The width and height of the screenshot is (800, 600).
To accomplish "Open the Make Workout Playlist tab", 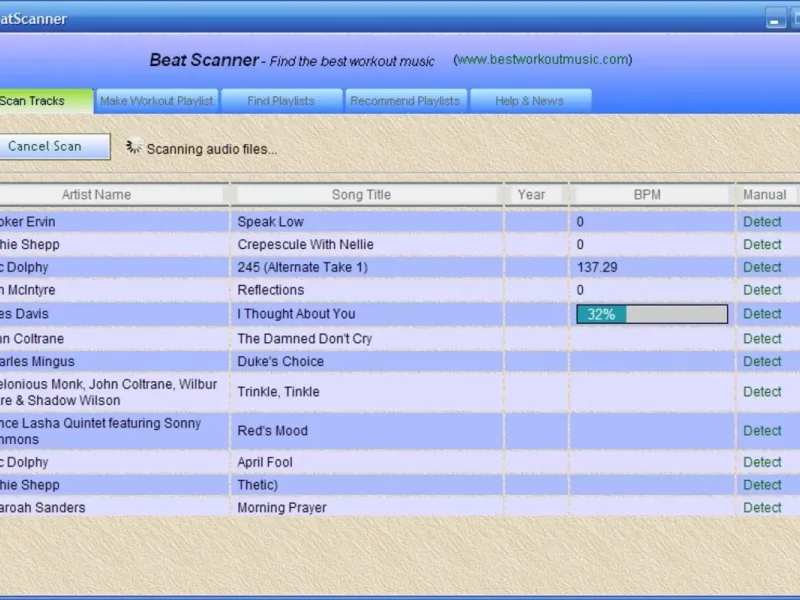I will coord(157,101).
